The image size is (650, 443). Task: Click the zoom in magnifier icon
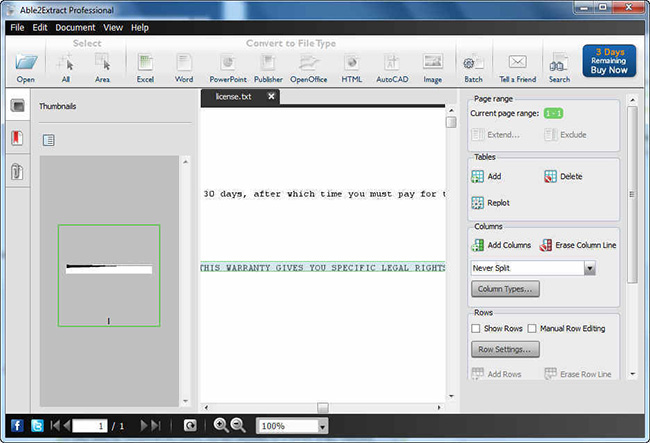tap(221, 426)
